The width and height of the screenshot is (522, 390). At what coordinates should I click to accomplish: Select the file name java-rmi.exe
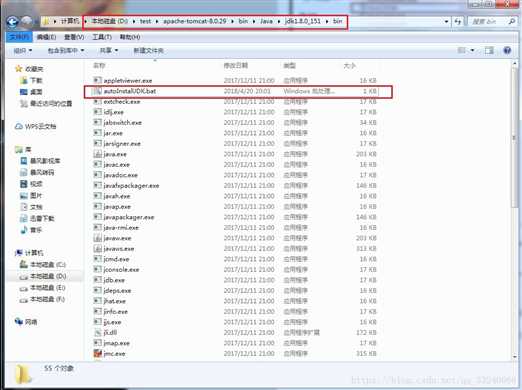[121, 228]
